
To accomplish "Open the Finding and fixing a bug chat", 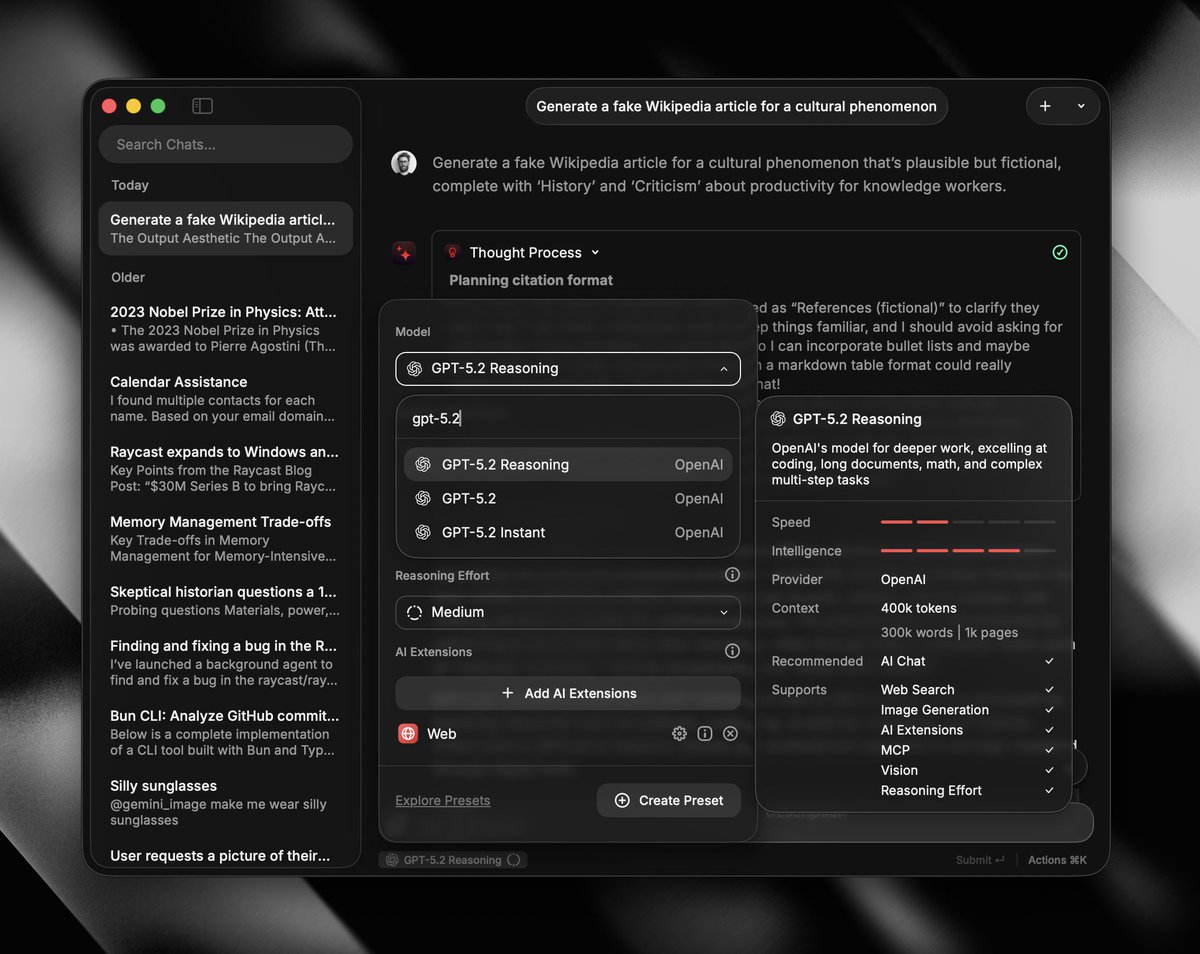I will 226,663.
